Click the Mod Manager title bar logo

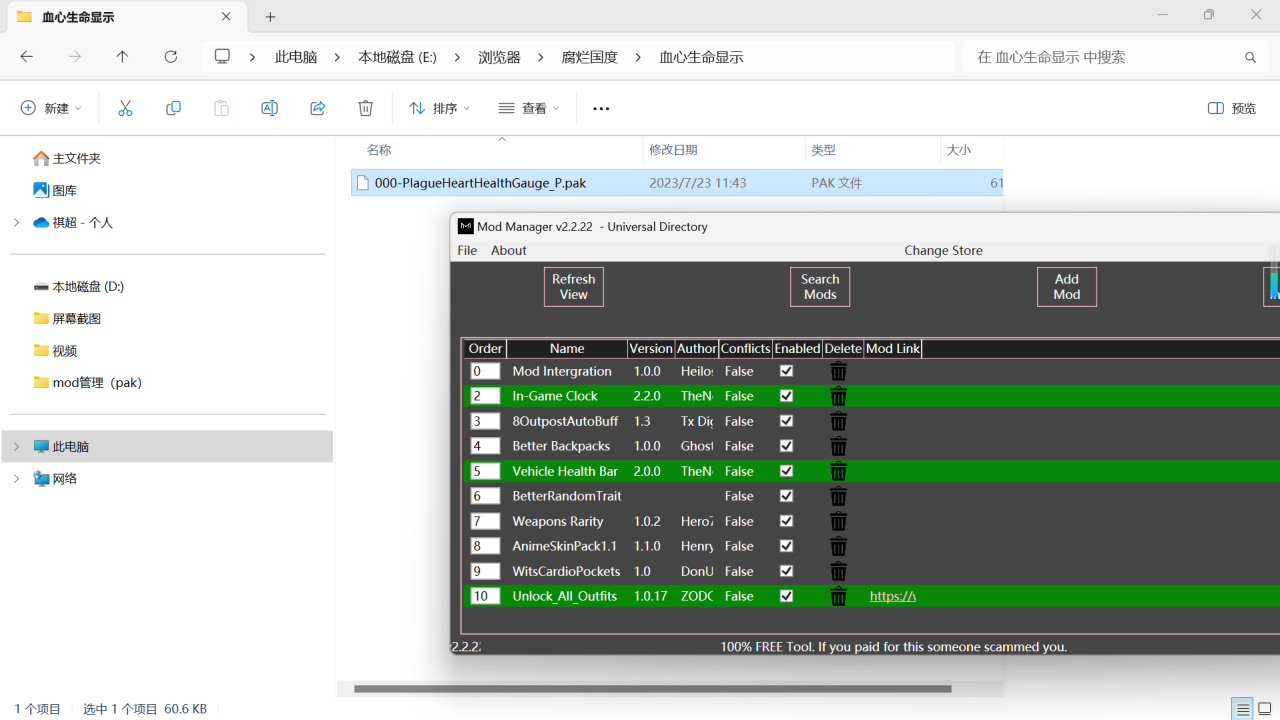[x=465, y=226]
